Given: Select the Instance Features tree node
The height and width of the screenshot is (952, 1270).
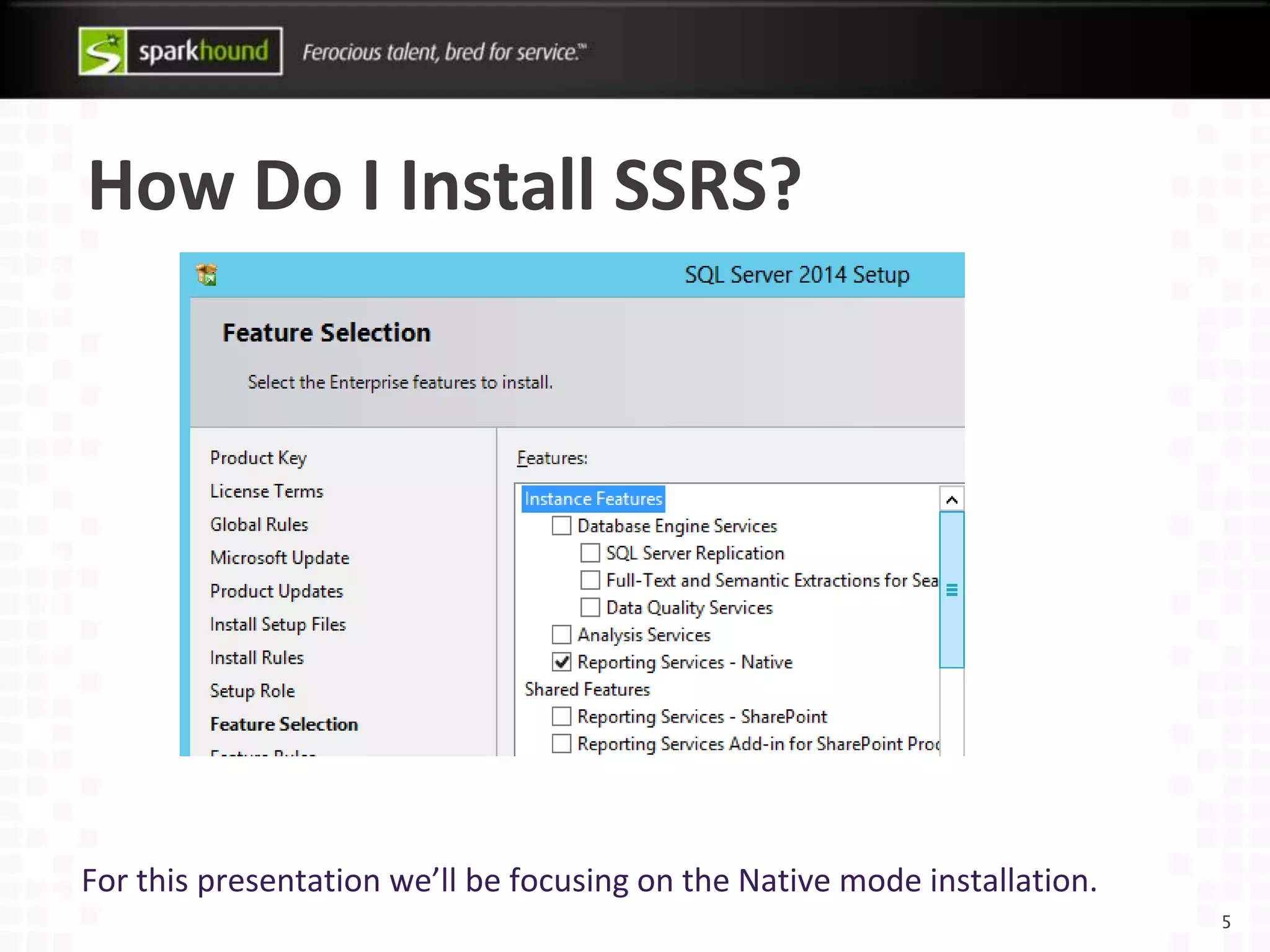Looking at the screenshot, I should click(x=593, y=499).
